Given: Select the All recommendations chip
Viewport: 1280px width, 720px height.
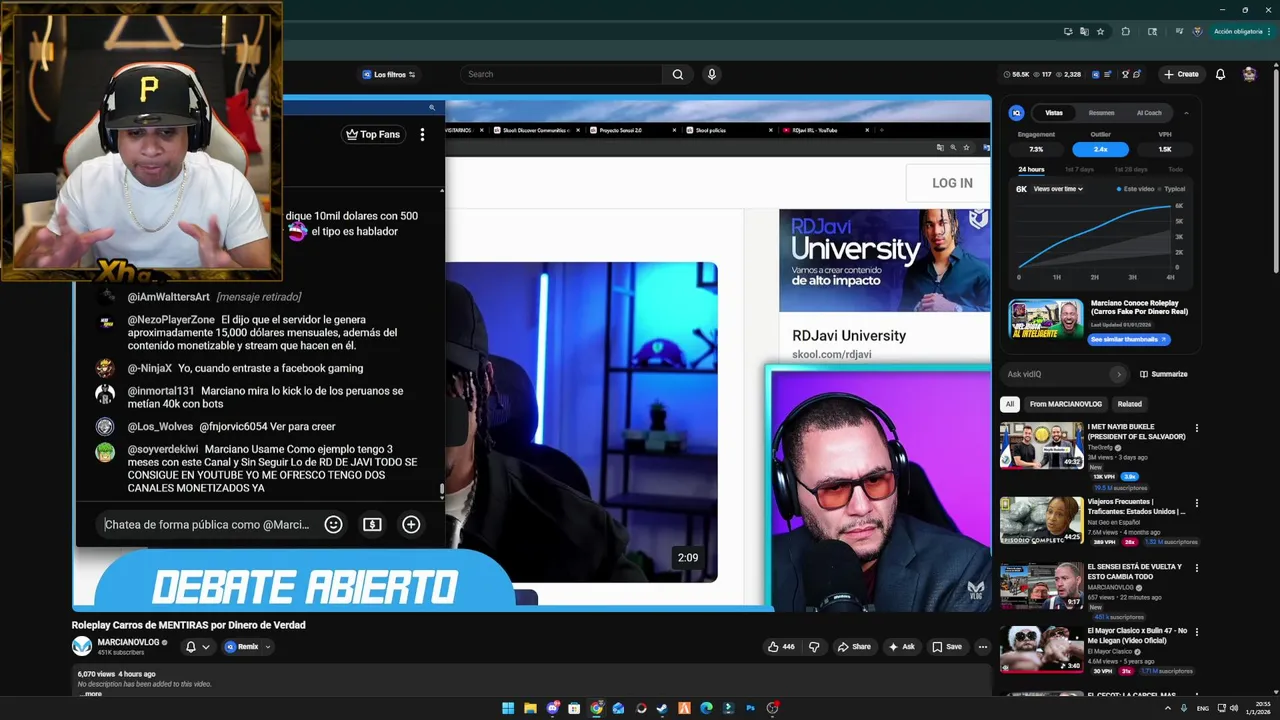Looking at the screenshot, I should [x=1009, y=404].
